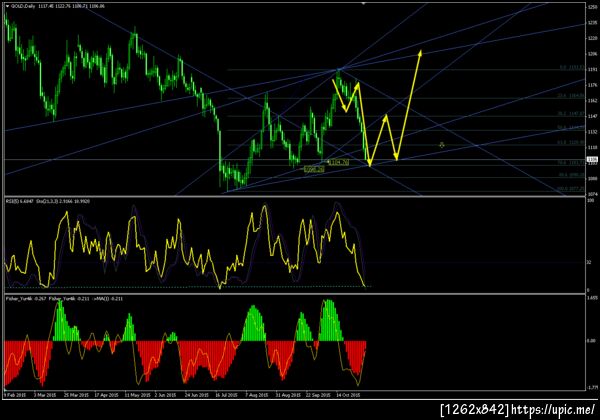
Task: Click the 7 Aug 2015 date label
Action: click(257, 395)
